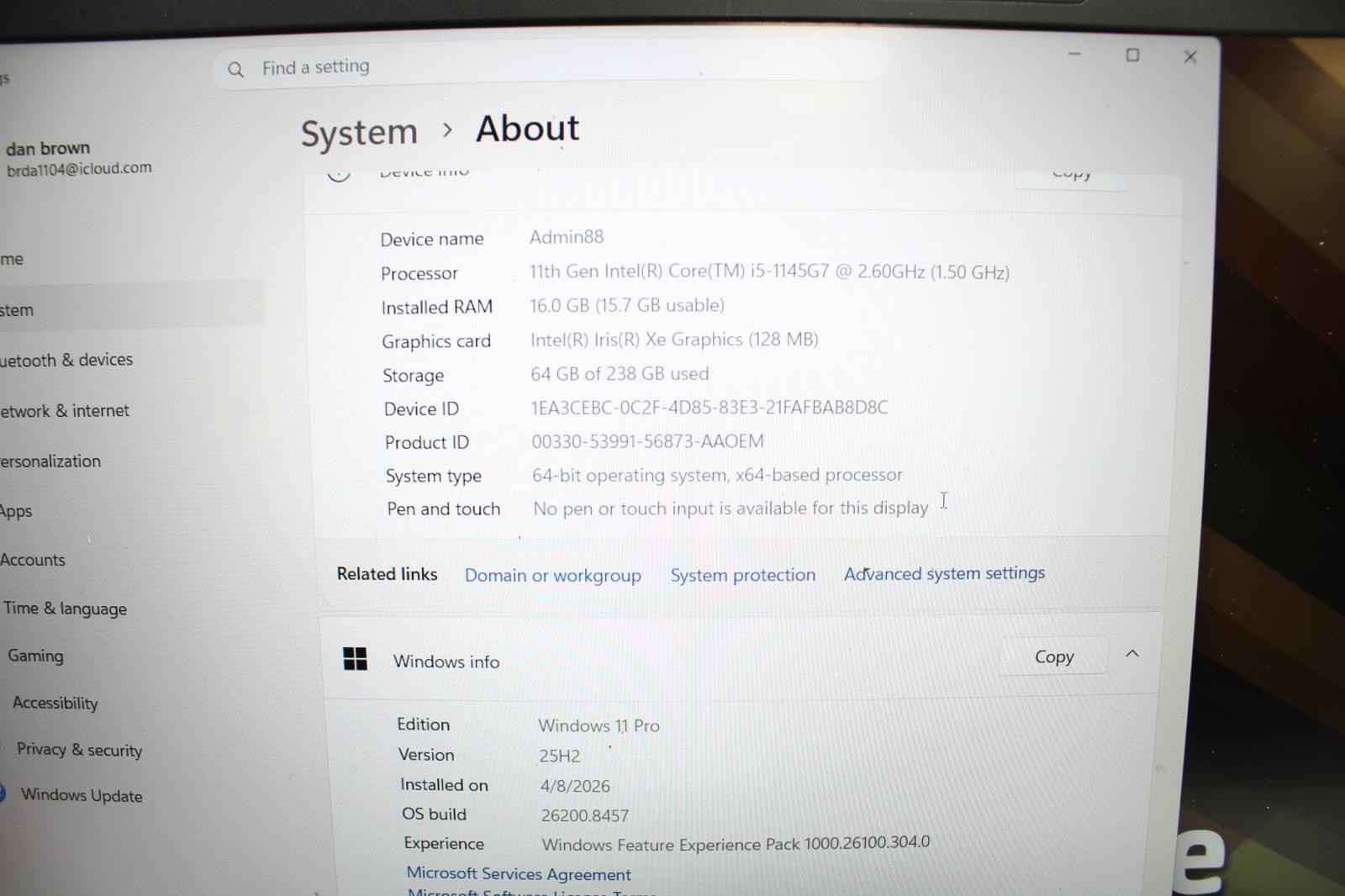Click the About page heading
Image resolution: width=1345 pixels, height=896 pixels.
coord(528,129)
